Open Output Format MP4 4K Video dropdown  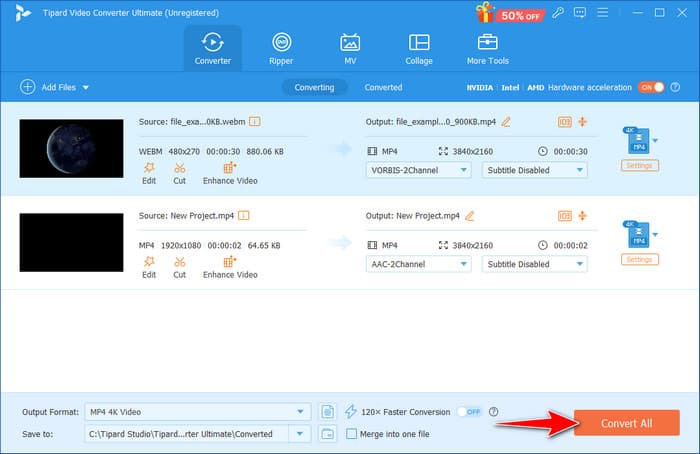point(197,412)
